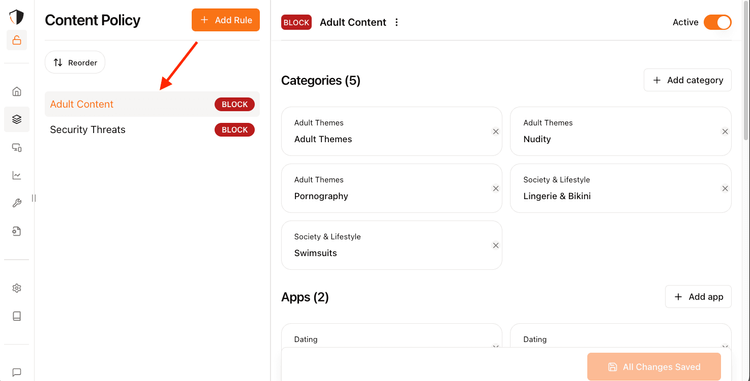This screenshot has height=381, width=750.
Task: Open the document logs icon in the sidebar
Action: 17,231
